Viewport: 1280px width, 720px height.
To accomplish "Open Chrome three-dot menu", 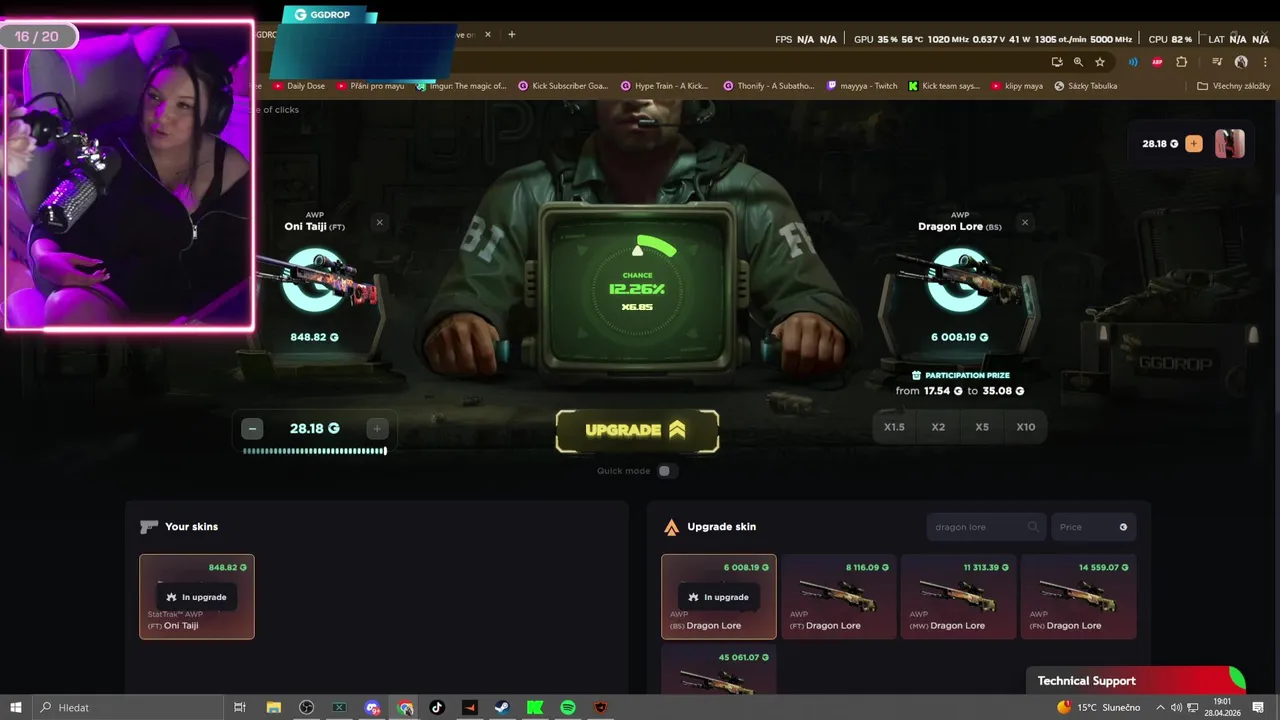I will coord(1264,62).
